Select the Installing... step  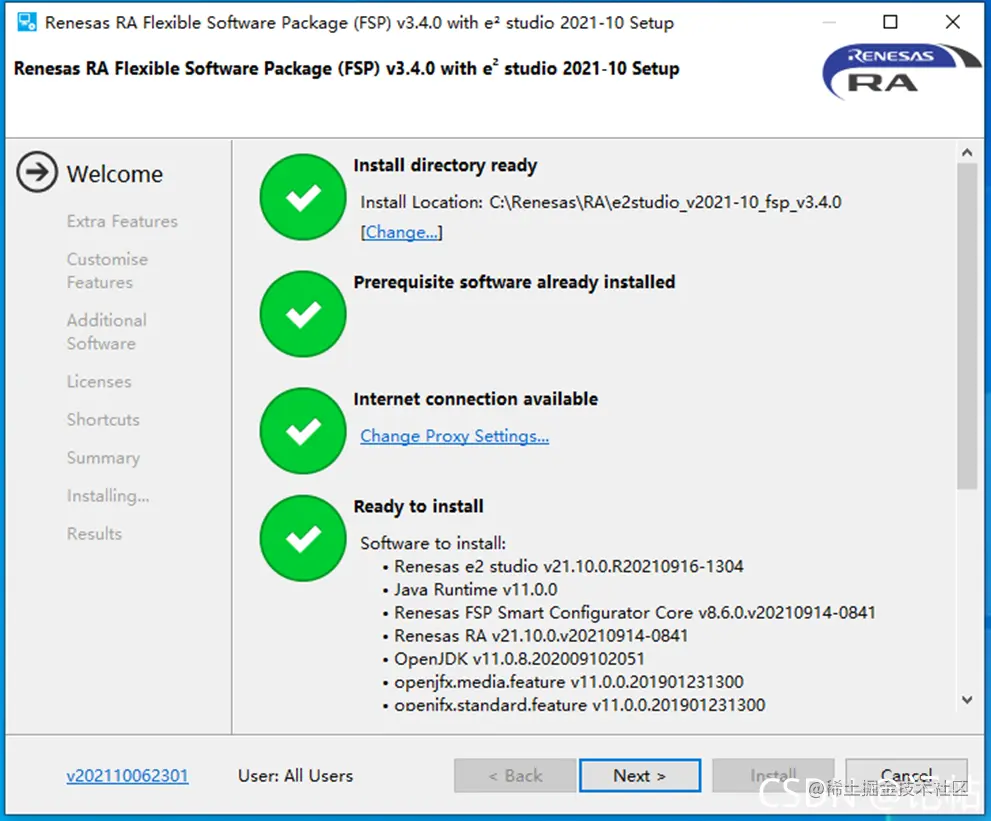[108, 496]
